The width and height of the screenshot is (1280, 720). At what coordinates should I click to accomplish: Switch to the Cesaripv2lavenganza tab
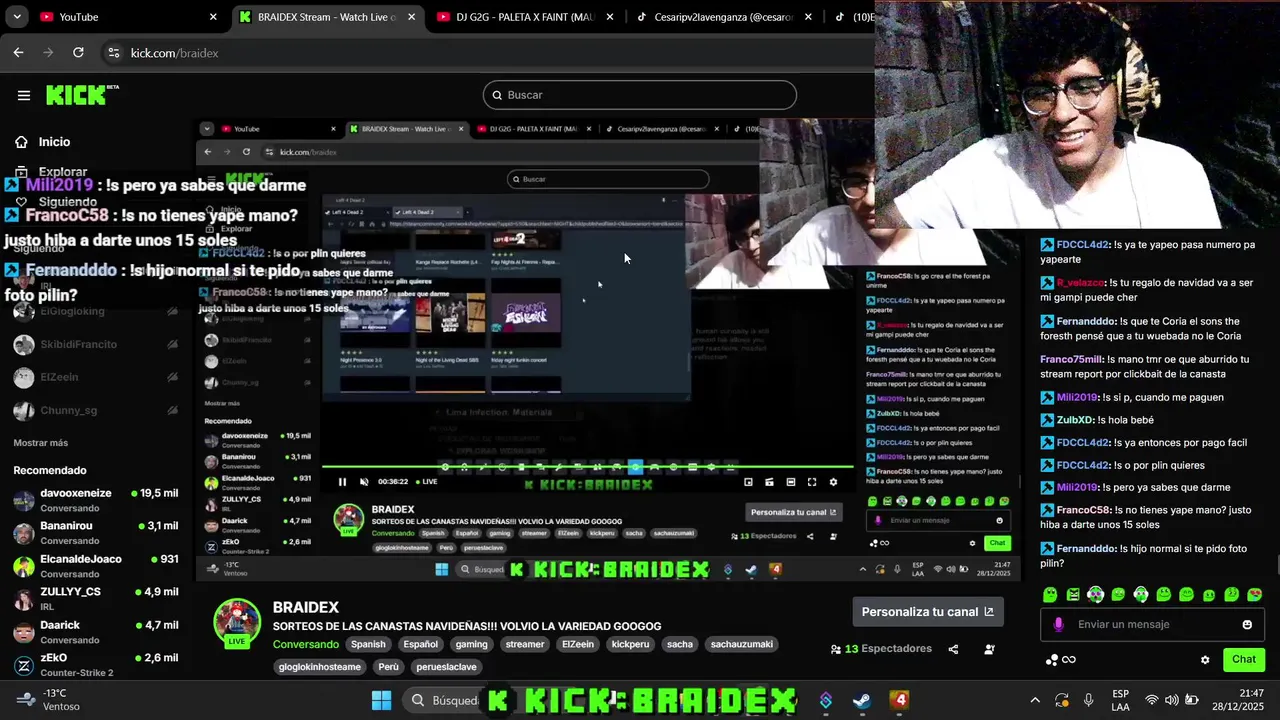pyautogui.click(x=725, y=17)
